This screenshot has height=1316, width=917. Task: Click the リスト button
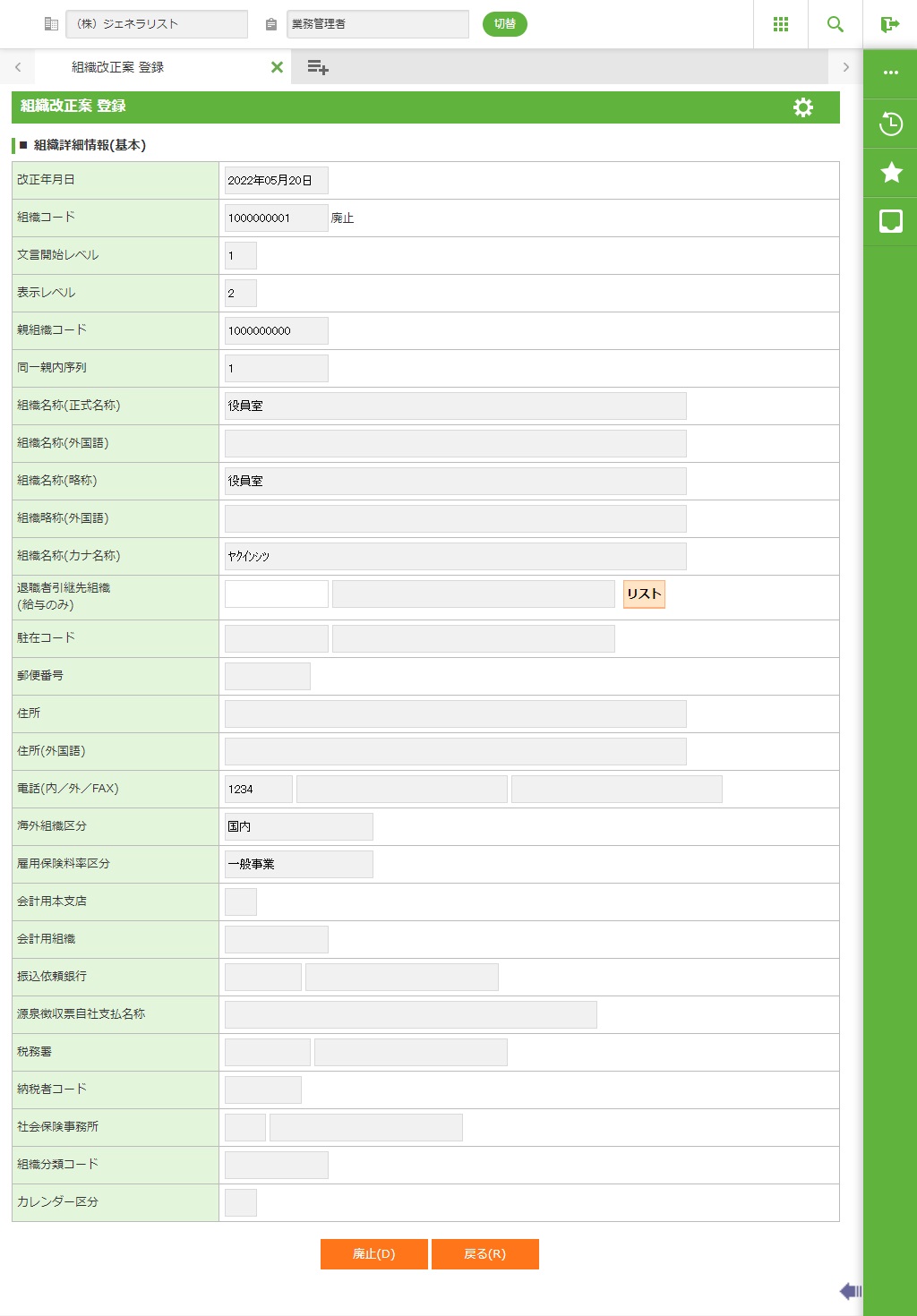click(x=644, y=594)
